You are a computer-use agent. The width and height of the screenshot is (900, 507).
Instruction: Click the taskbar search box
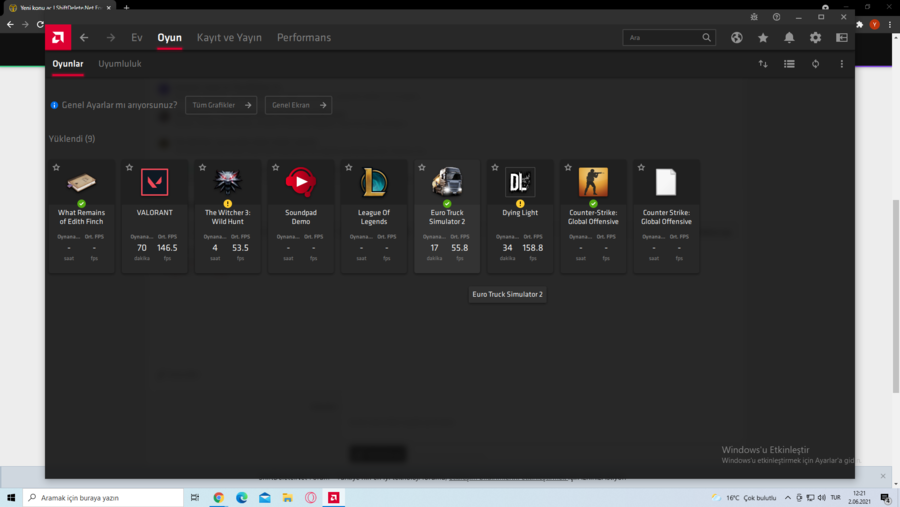103,497
